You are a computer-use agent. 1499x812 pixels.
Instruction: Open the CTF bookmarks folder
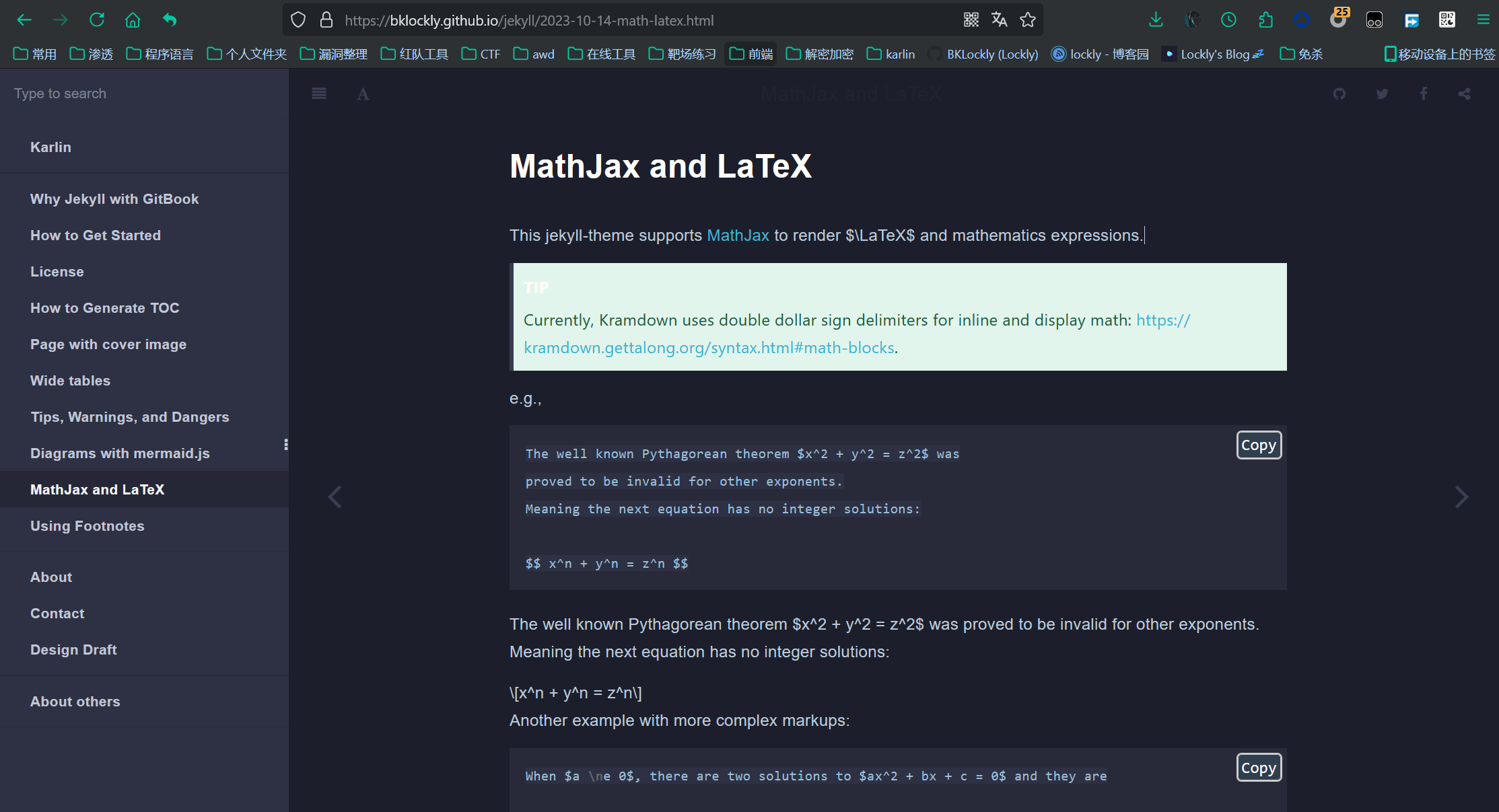[x=481, y=54]
